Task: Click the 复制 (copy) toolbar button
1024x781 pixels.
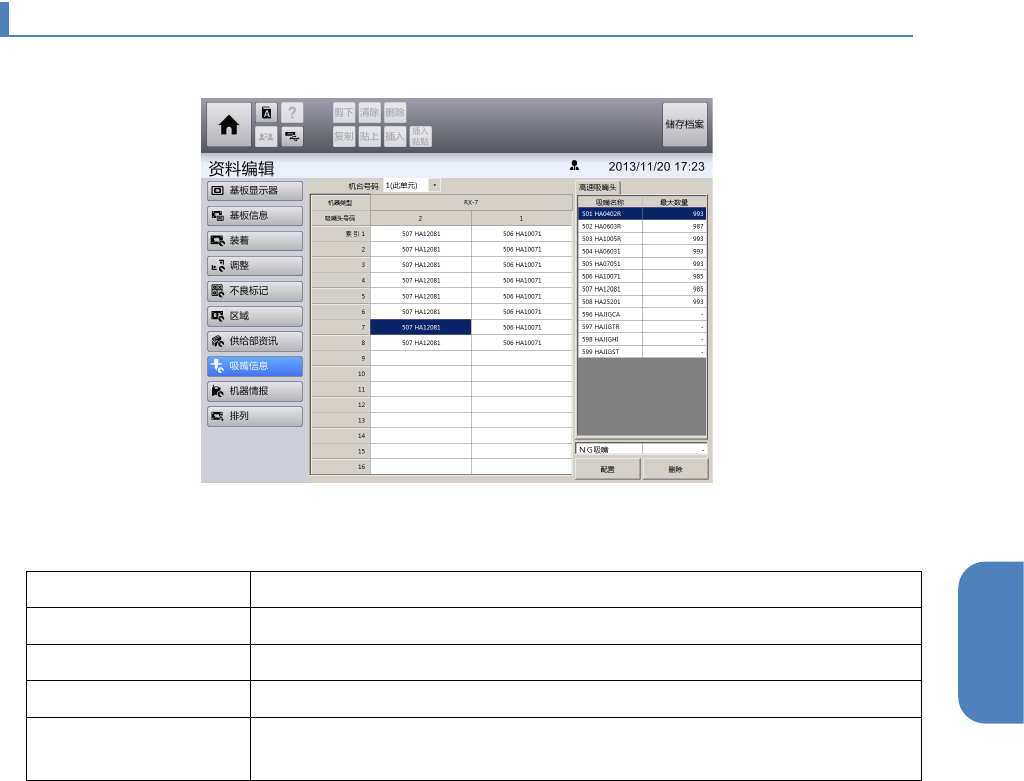Action: [344, 136]
